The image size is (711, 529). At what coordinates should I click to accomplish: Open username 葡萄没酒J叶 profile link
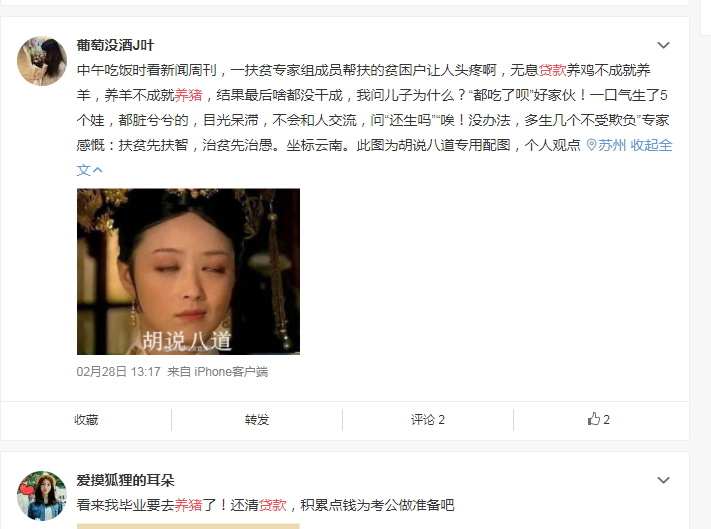tap(115, 45)
